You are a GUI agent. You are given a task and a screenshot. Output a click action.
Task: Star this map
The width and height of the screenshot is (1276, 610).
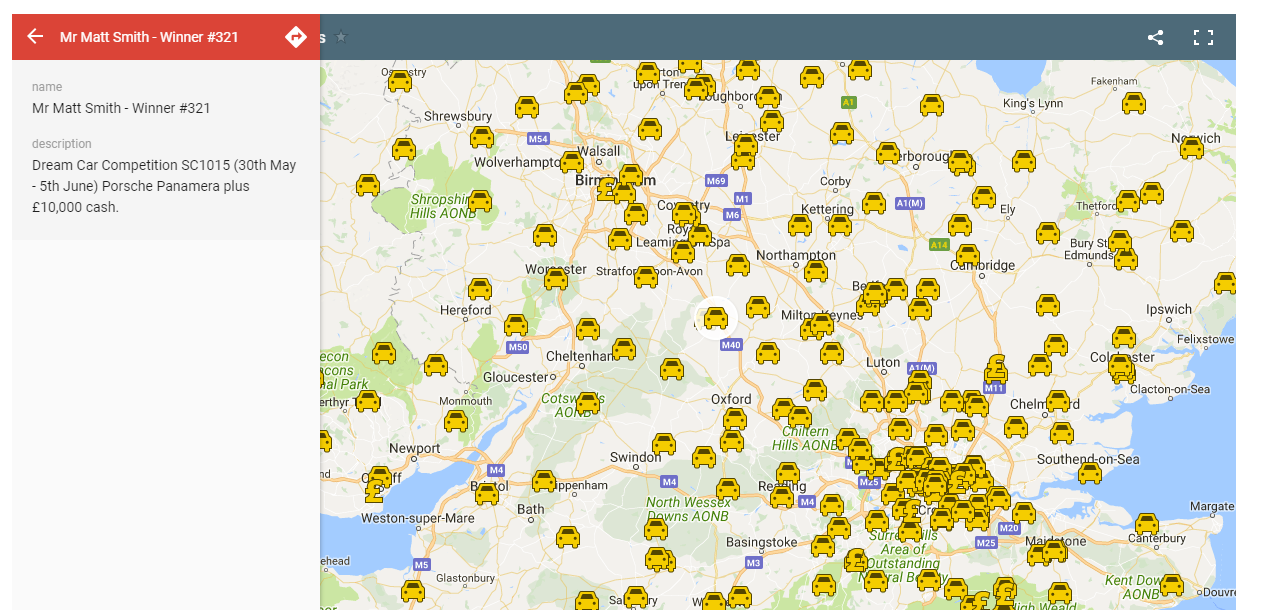(x=341, y=37)
